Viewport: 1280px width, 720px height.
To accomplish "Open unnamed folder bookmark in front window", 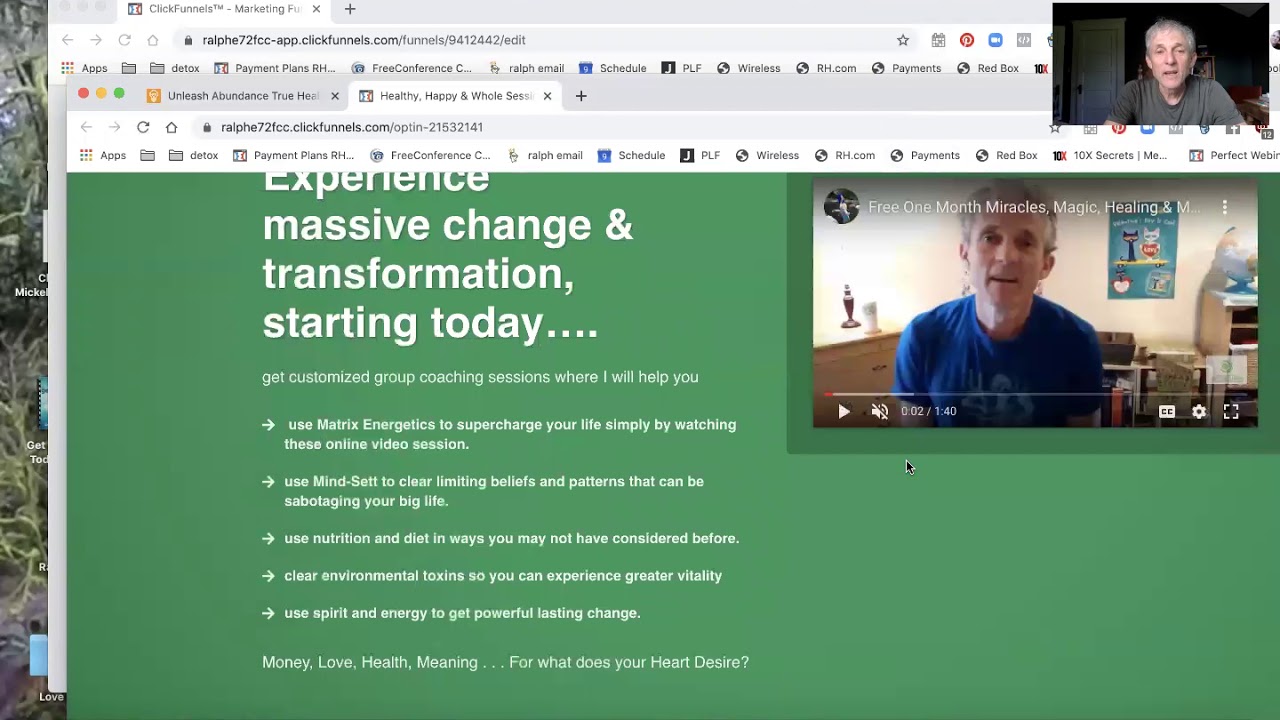I will [148, 155].
